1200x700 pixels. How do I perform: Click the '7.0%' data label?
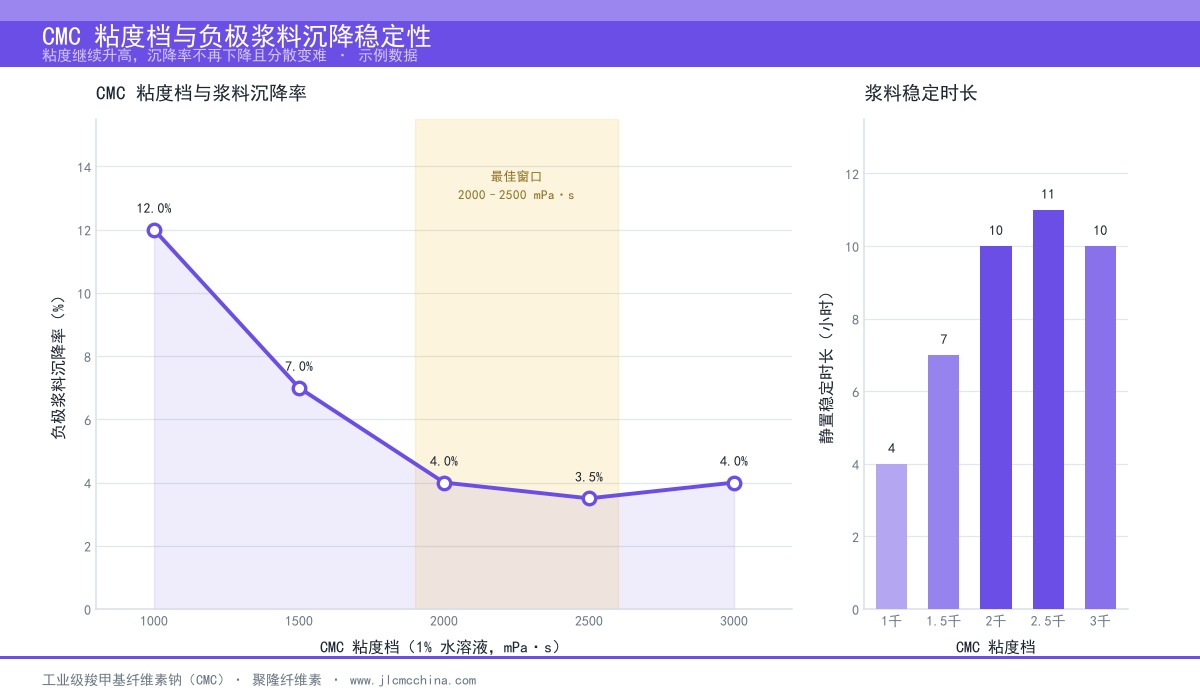(x=299, y=366)
